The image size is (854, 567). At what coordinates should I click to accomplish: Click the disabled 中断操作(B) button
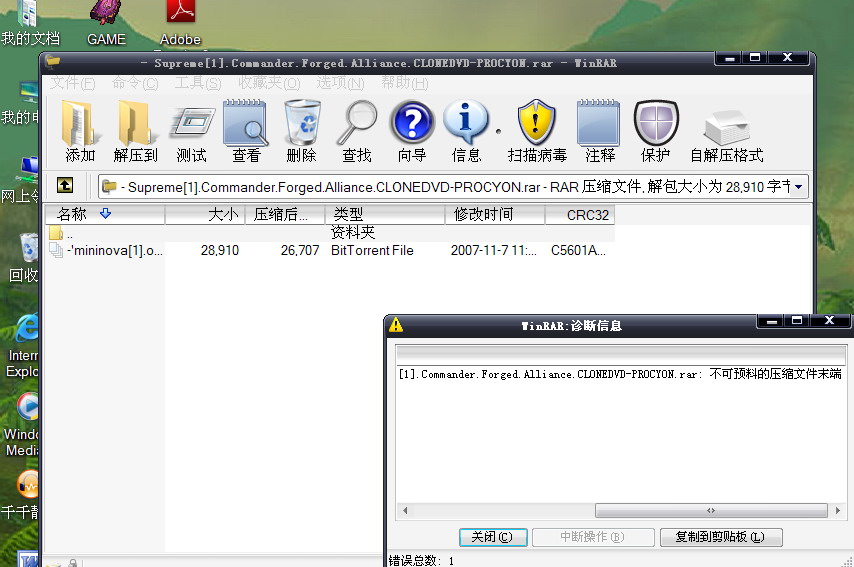(593, 537)
